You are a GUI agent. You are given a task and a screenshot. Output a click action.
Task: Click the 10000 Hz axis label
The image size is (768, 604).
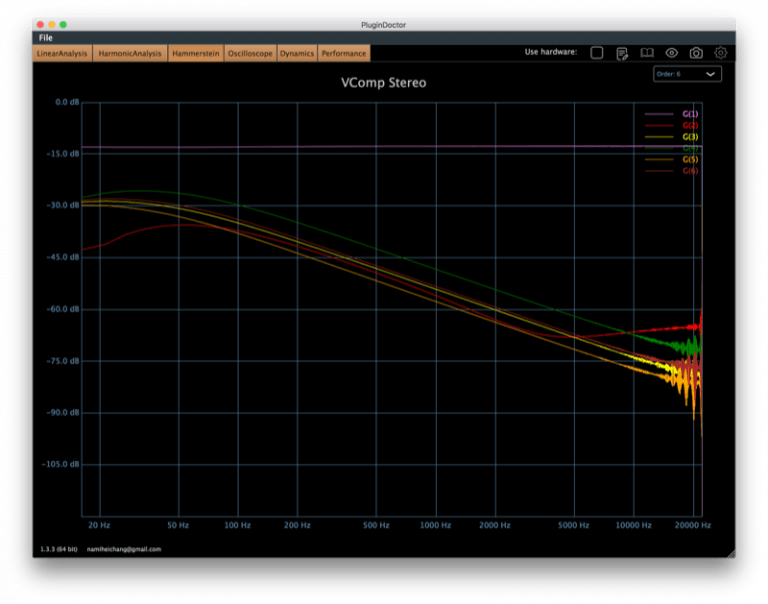tap(633, 525)
